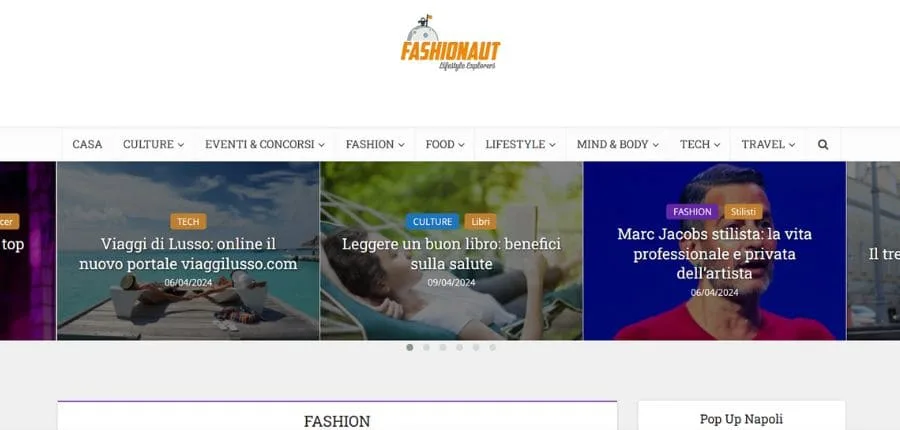
Task: Select the first slider pagination dot
Action: (409, 347)
